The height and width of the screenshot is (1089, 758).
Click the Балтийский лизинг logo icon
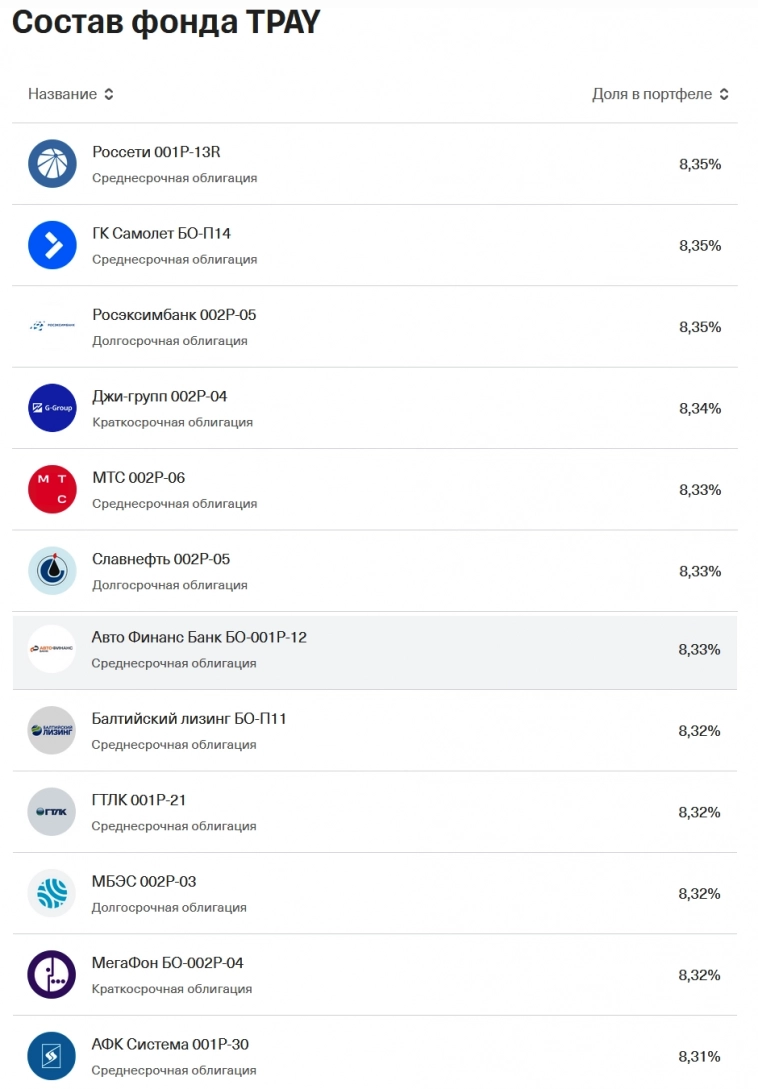[x=51, y=731]
